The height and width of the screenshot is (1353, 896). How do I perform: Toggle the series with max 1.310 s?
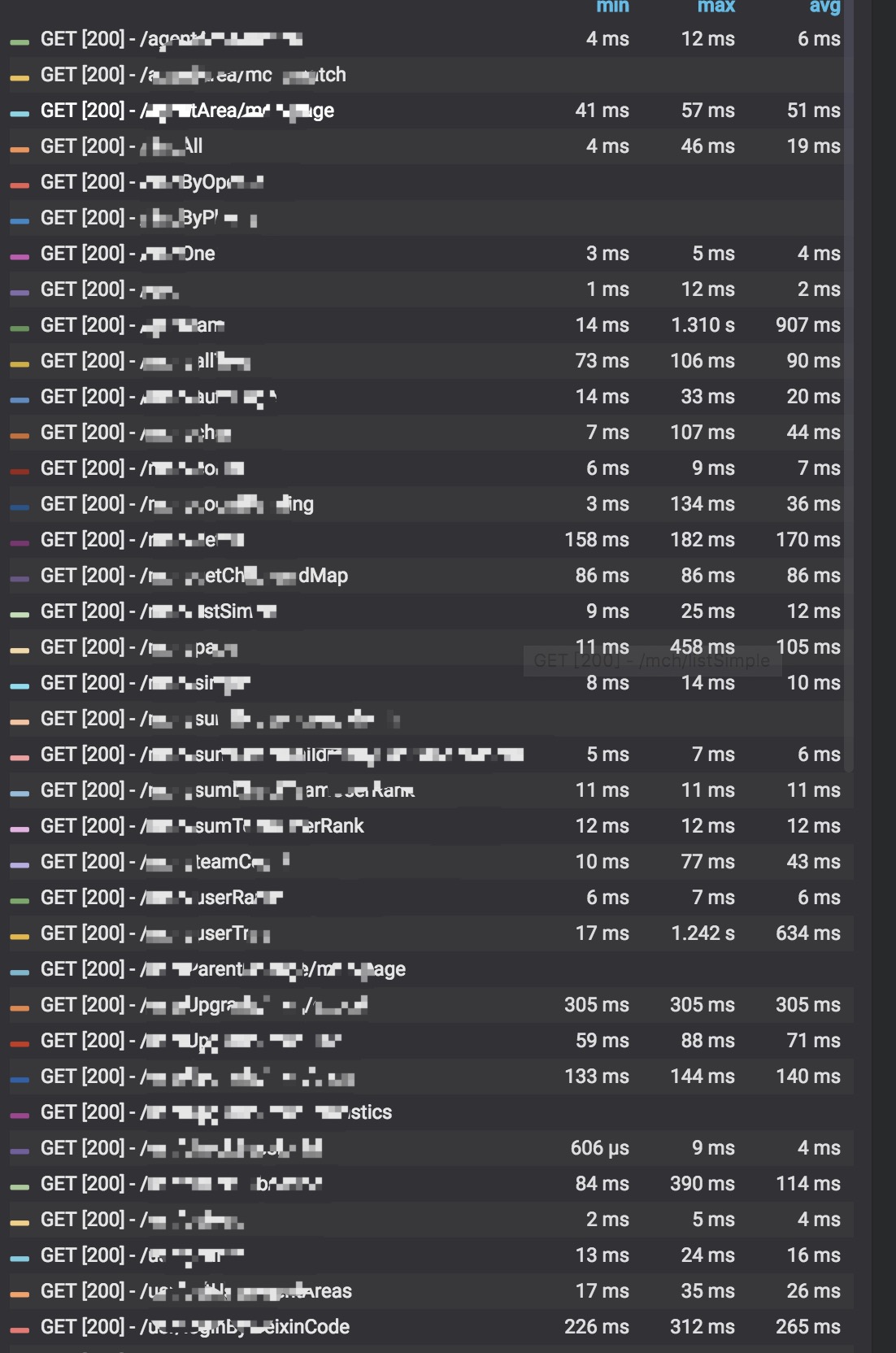click(x=133, y=325)
